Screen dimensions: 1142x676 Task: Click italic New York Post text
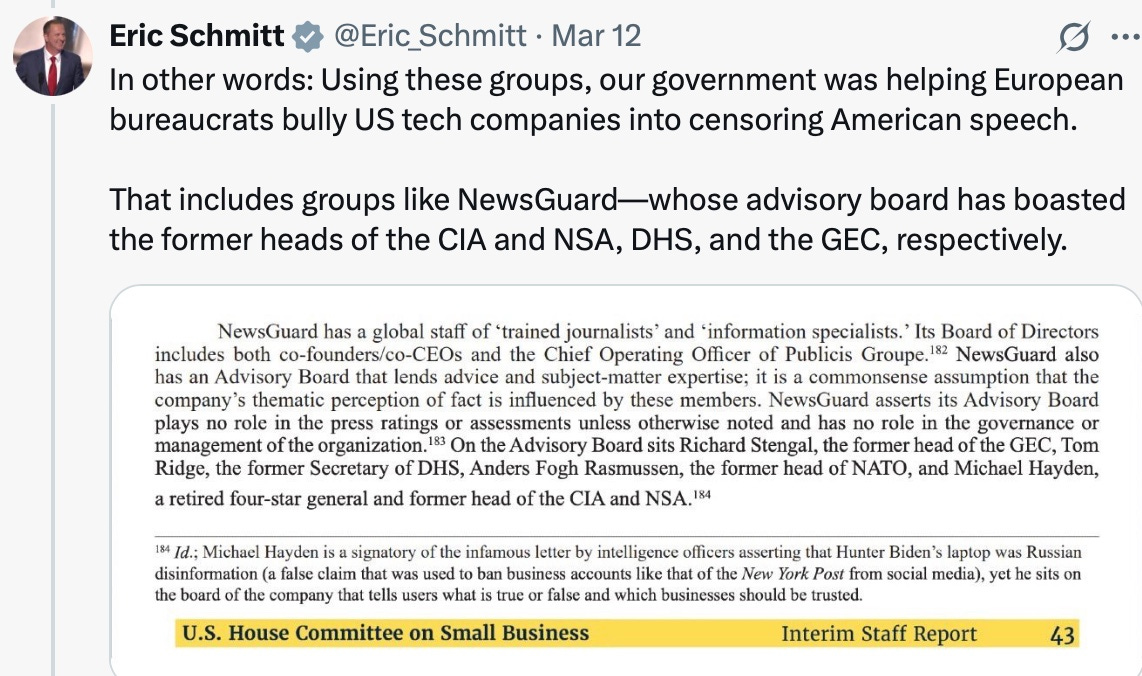pos(792,574)
